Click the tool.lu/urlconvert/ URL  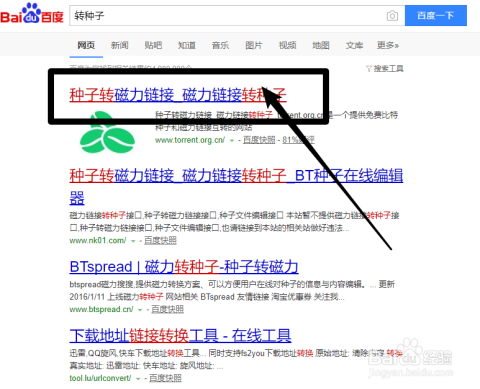point(100,378)
